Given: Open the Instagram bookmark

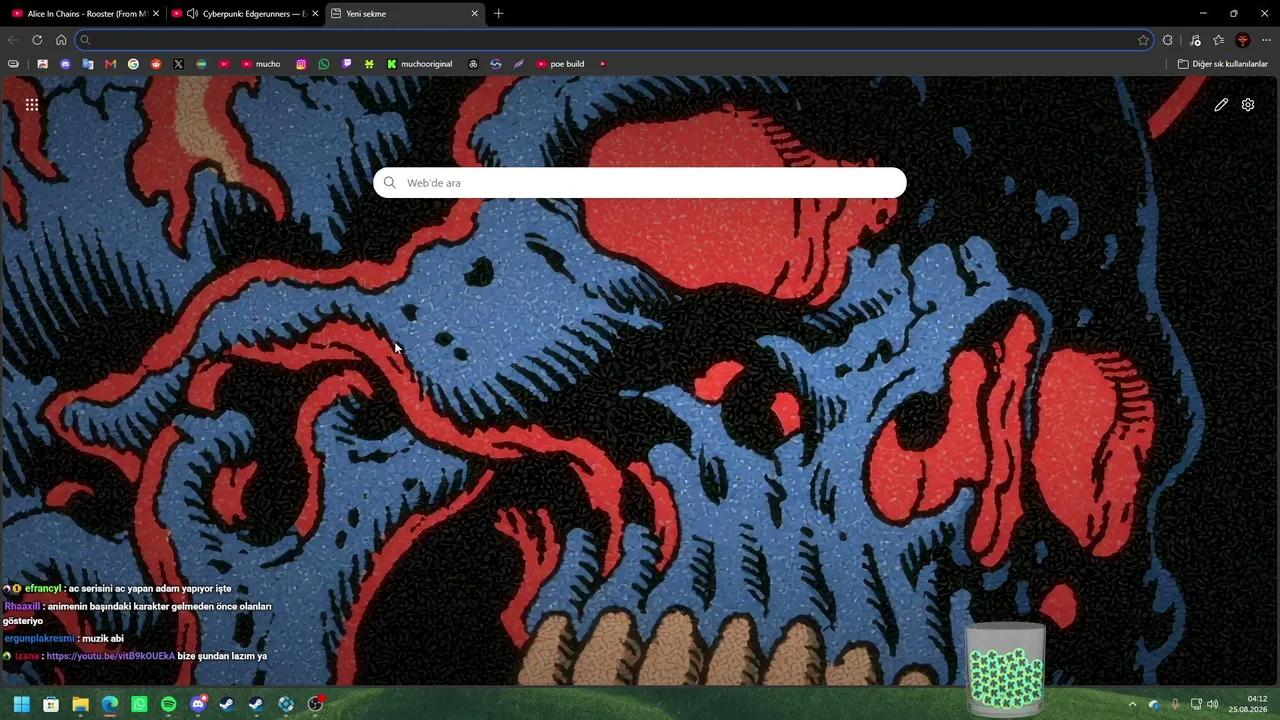Looking at the screenshot, I should tap(301, 64).
